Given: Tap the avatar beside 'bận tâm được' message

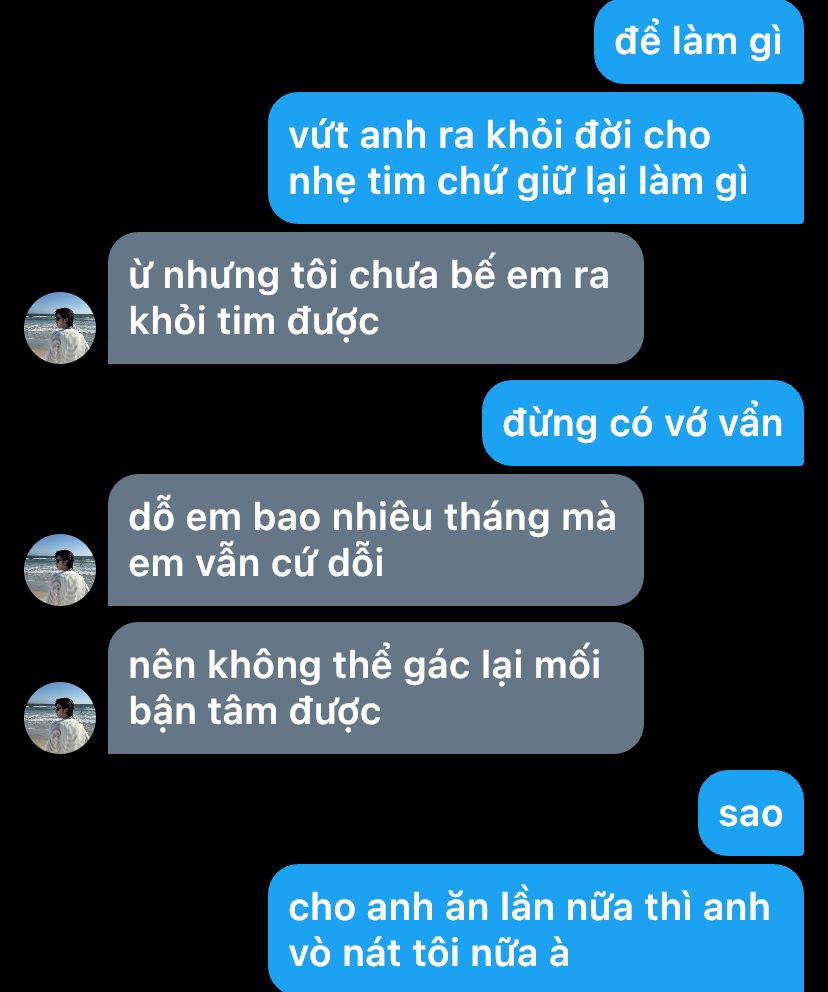Looking at the screenshot, I should [x=60, y=718].
